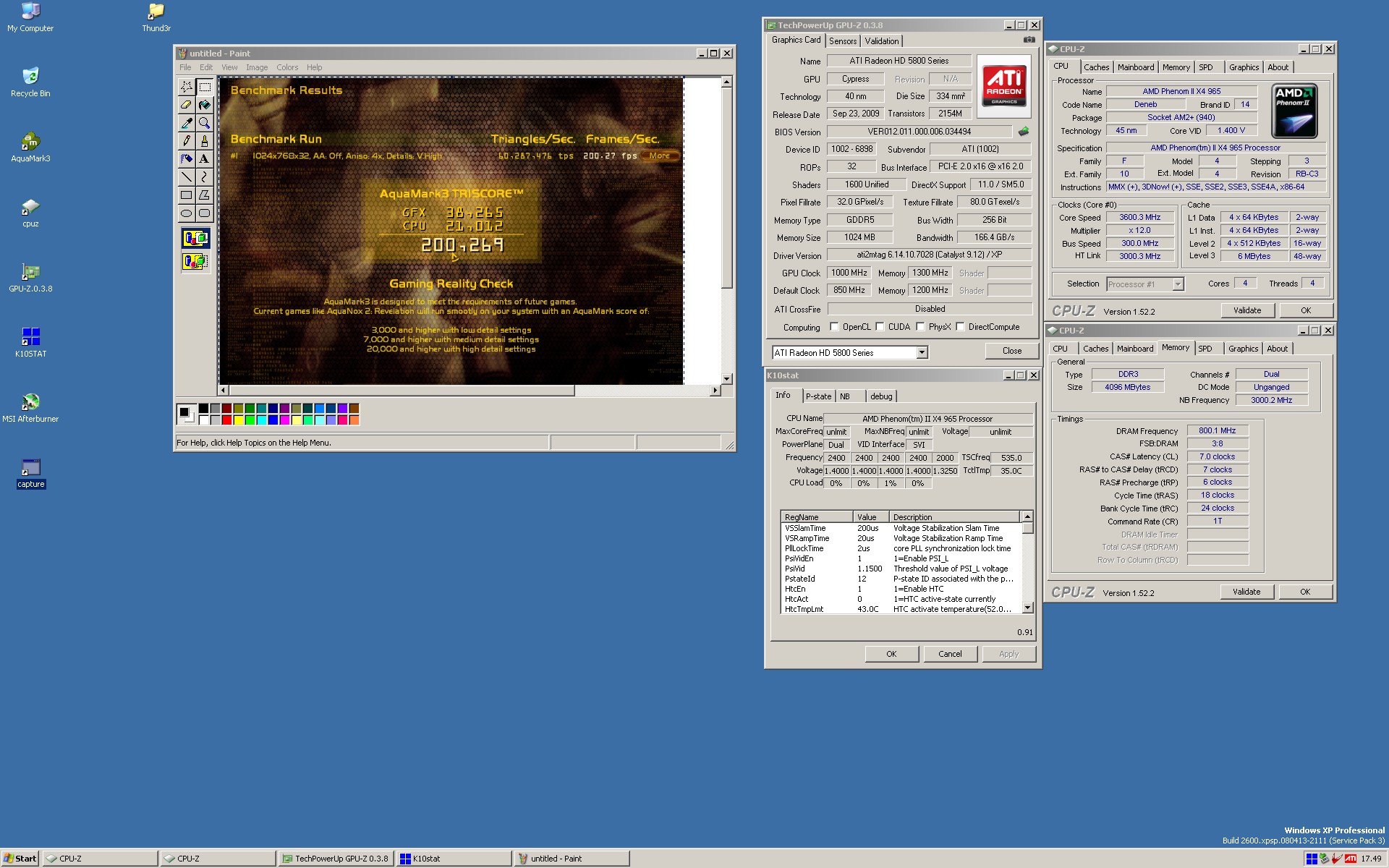Open the SPD tab in lower CPU-Z window
The image size is (1389, 868).
pyautogui.click(x=1205, y=349)
